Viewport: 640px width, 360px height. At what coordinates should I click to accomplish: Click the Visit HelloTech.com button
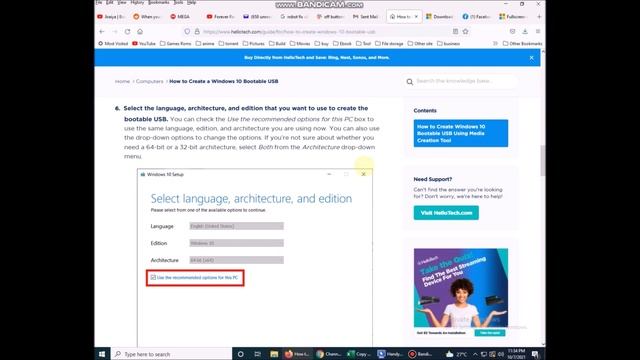(x=446, y=213)
